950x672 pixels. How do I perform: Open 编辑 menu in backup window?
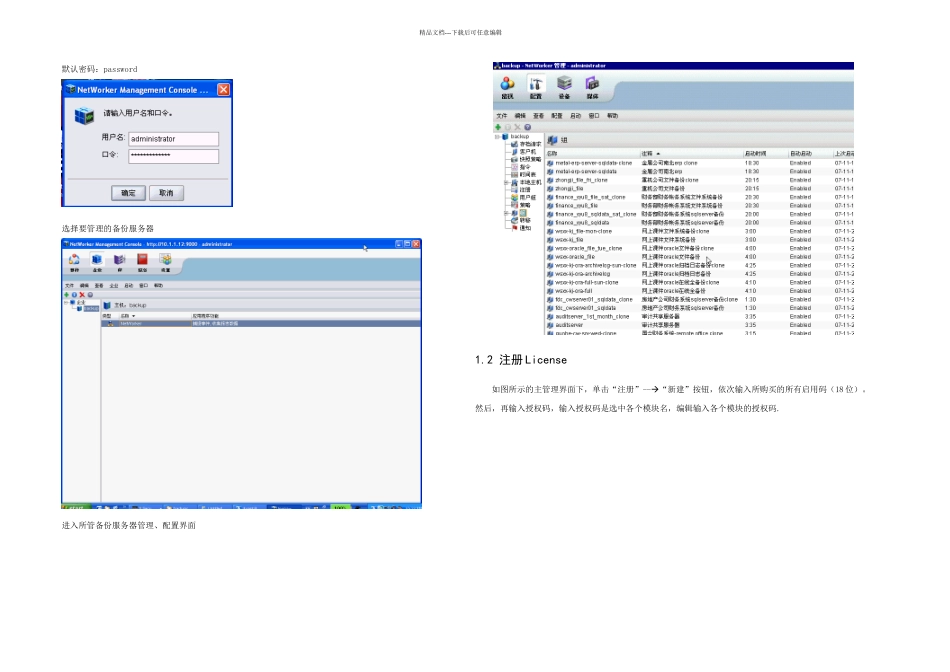[x=520, y=116]
